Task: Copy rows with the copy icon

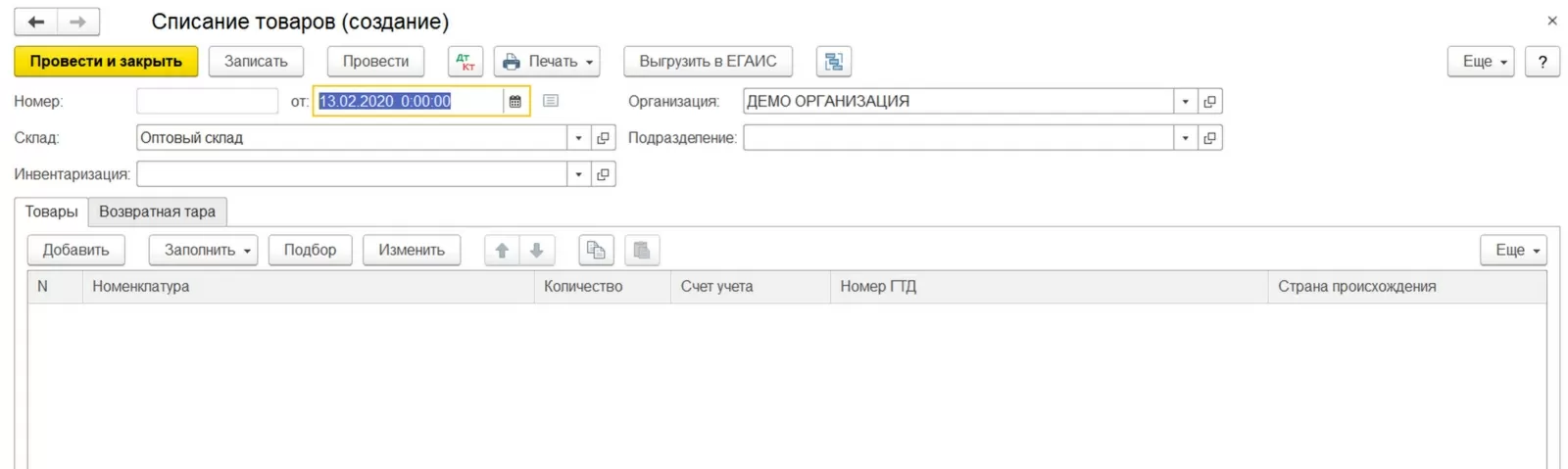Action: click(596, 251)
